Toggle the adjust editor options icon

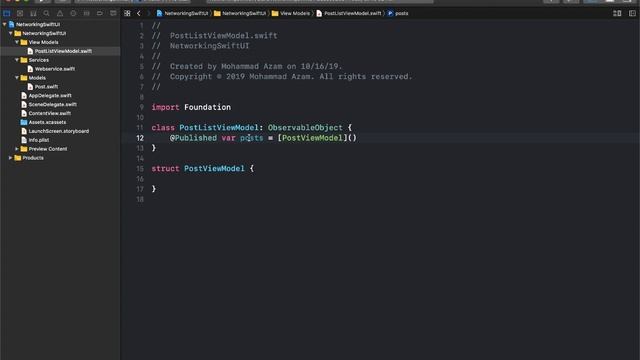(617, 13)
